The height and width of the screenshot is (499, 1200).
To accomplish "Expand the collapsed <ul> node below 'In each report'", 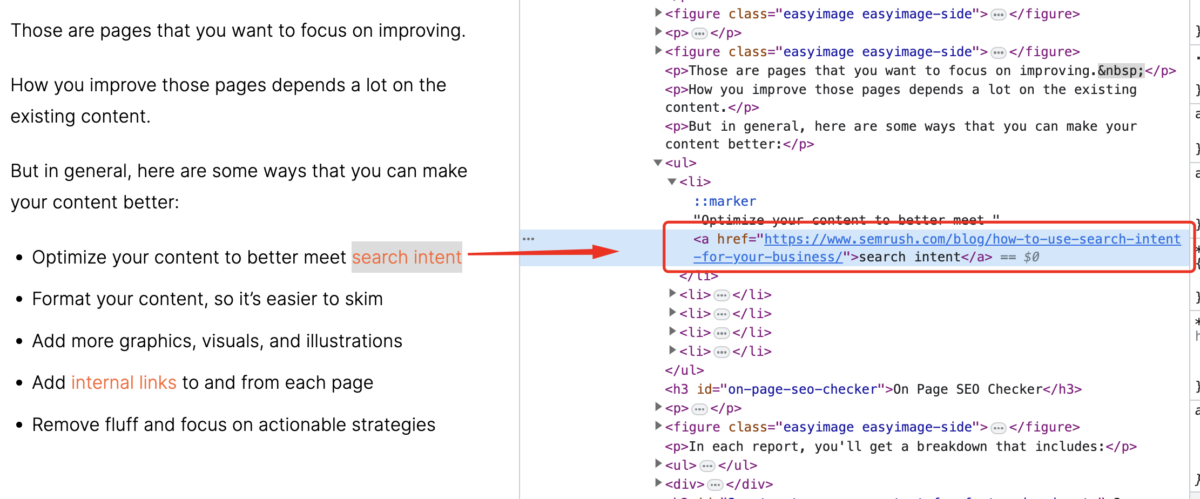I will 658,466.
